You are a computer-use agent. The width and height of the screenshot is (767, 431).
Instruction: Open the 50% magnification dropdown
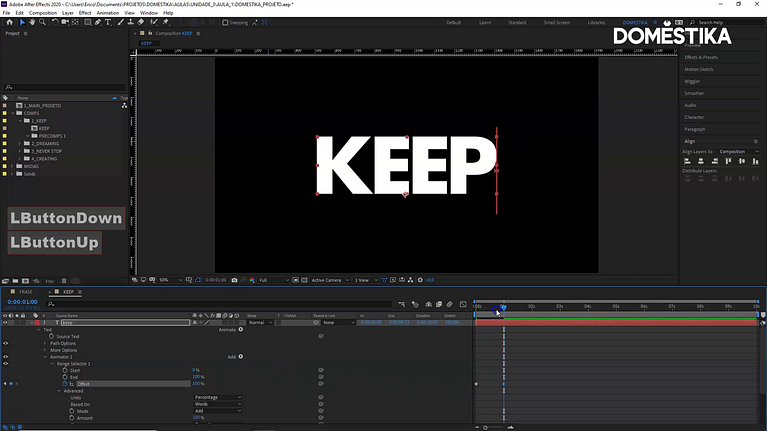pyautogui.click(x=170, y=280)
